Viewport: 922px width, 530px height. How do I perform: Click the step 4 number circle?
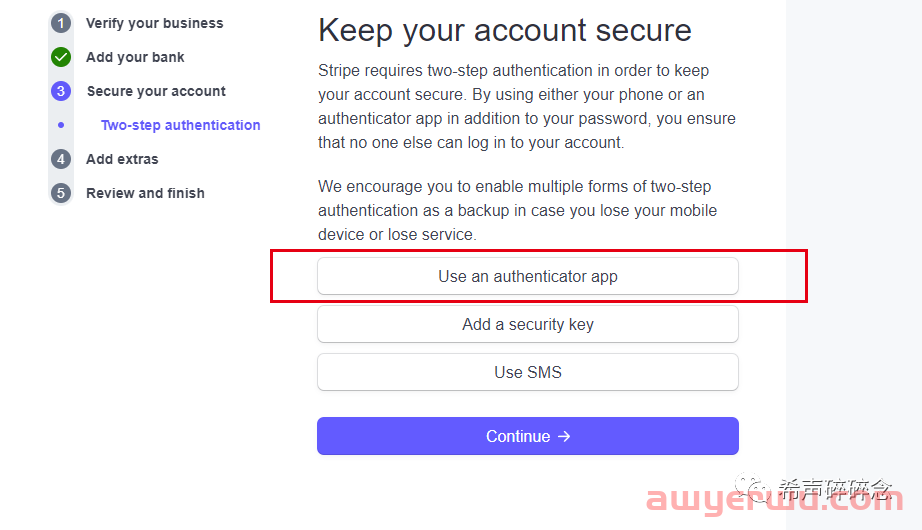61,159
